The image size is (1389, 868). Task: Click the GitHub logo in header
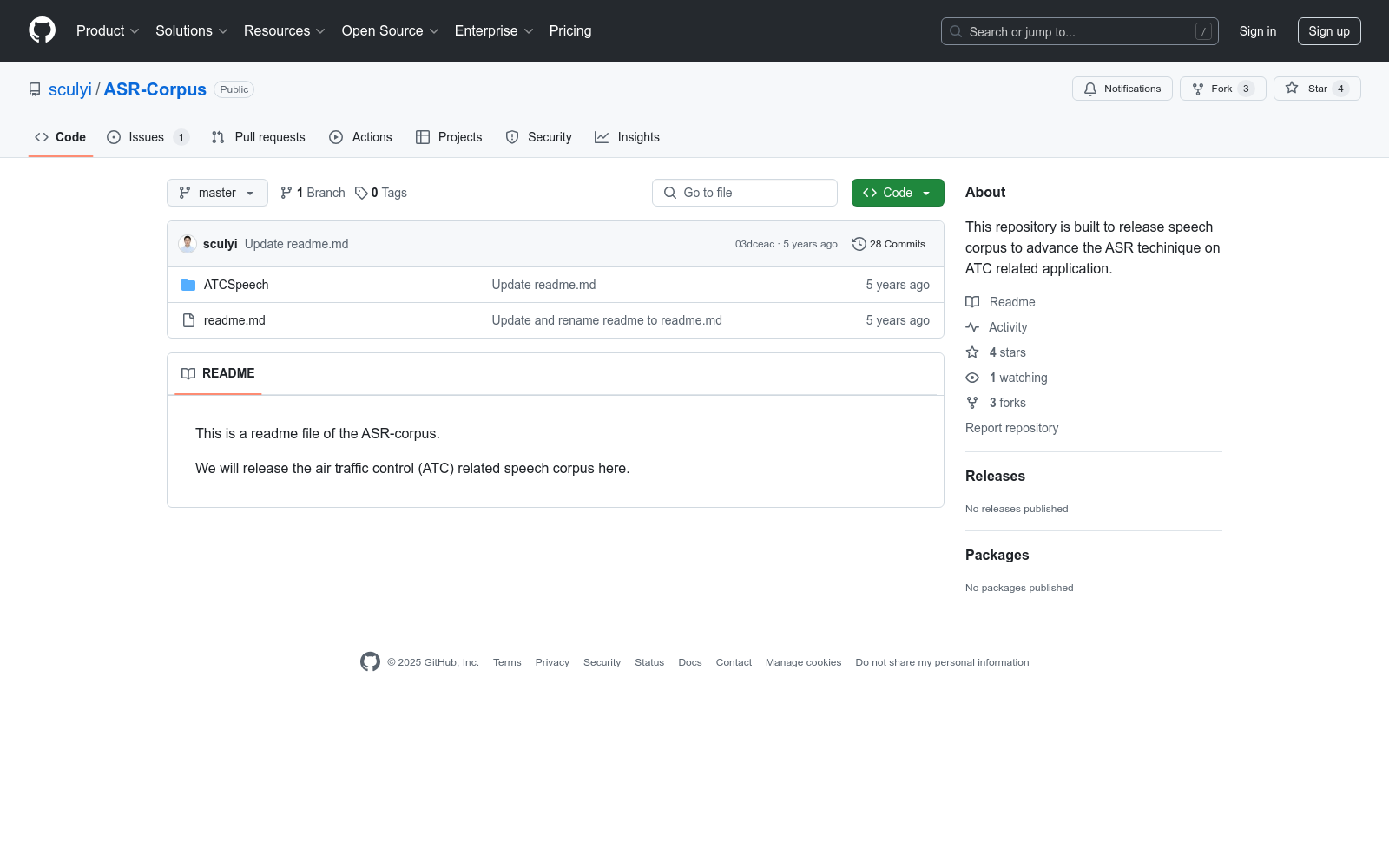pos(42,30)
